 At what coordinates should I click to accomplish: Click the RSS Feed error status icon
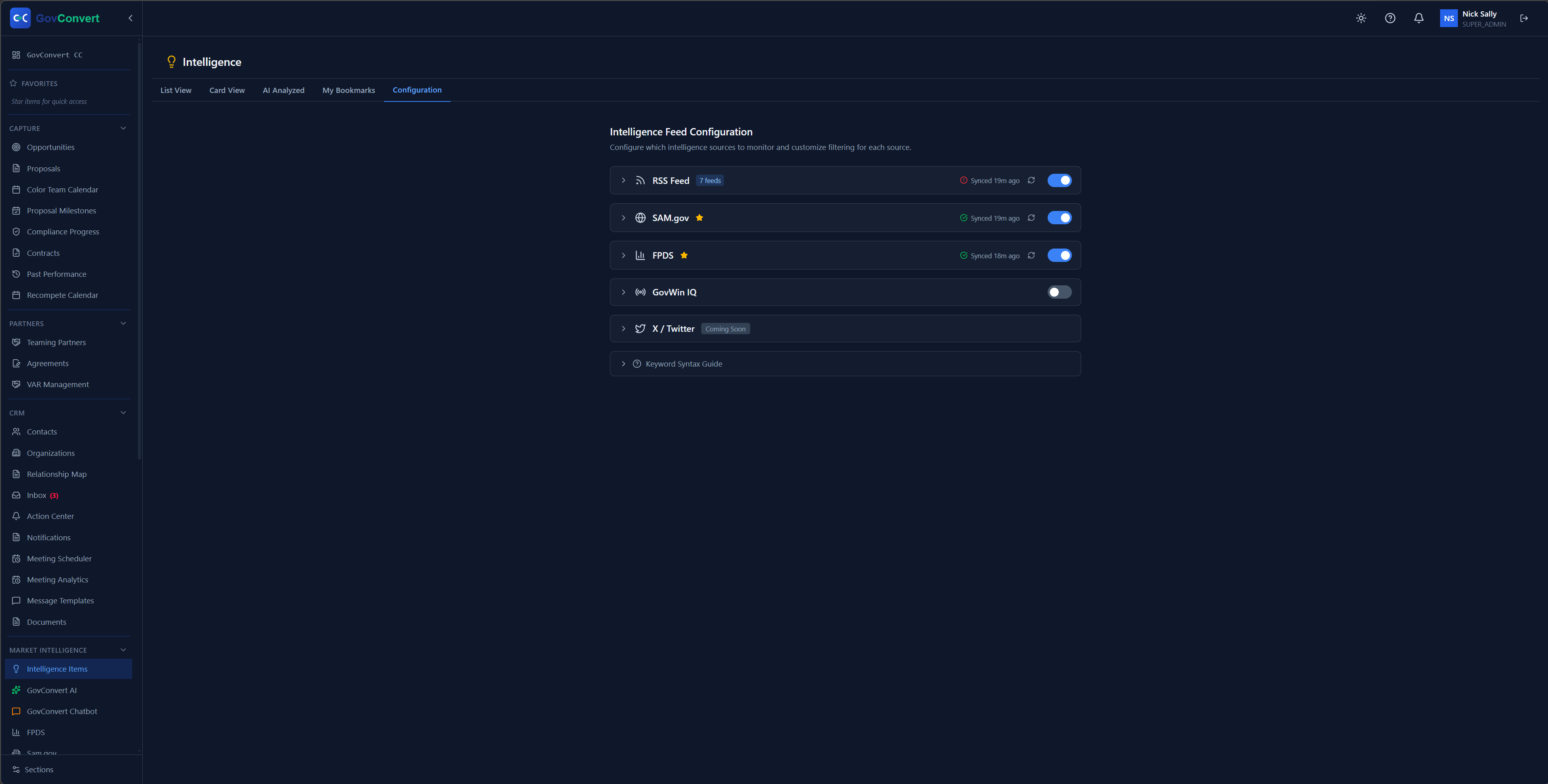pos(964,180)
